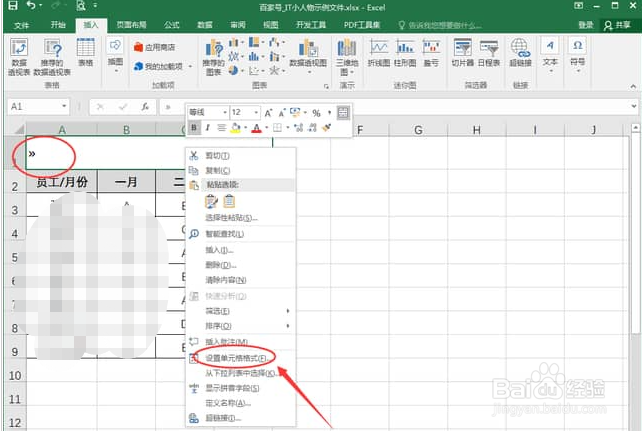Click the Line sparkline icon (折线图)

tap(379, 53)
